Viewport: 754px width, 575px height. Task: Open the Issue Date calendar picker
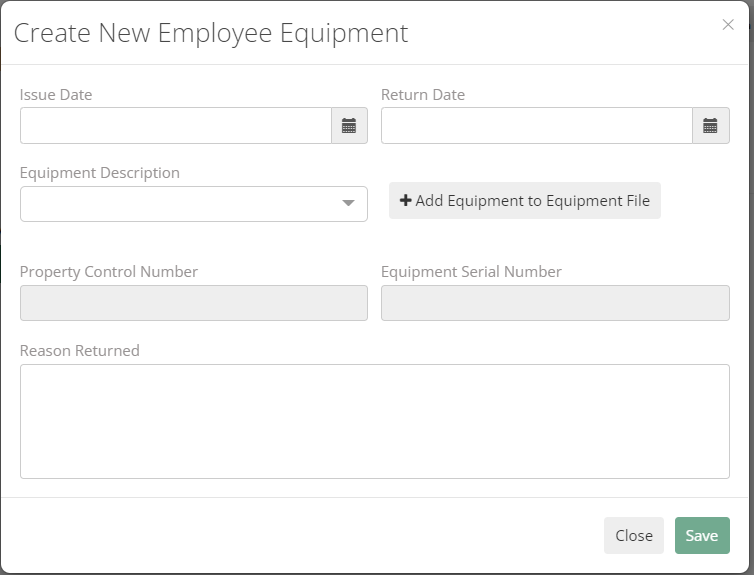click(x=349, y=125)
